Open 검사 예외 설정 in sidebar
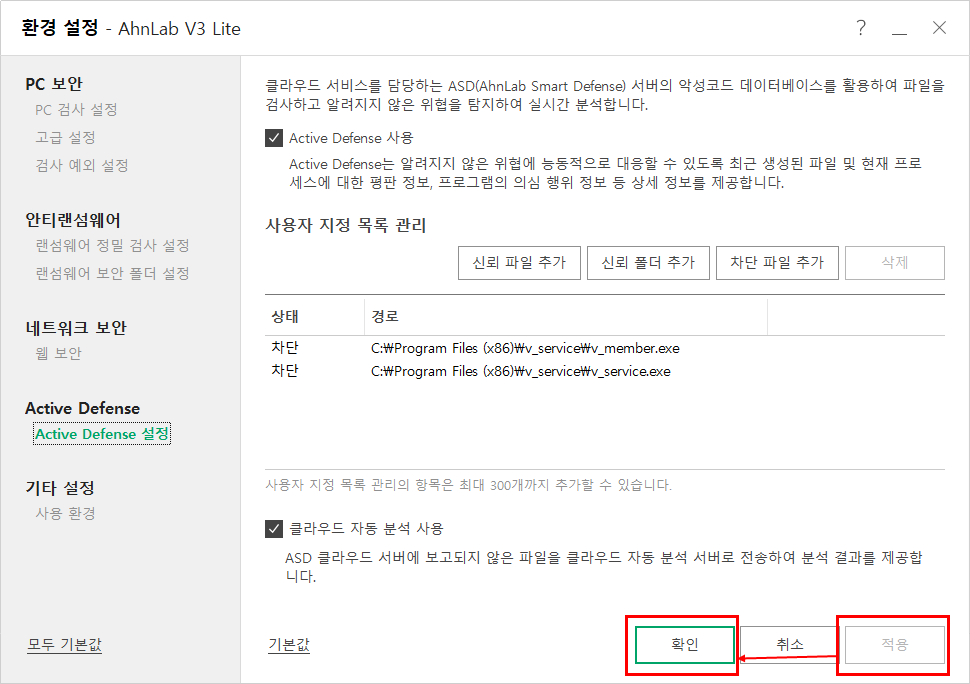Screen dimensions: 970x684 point(82,165)
